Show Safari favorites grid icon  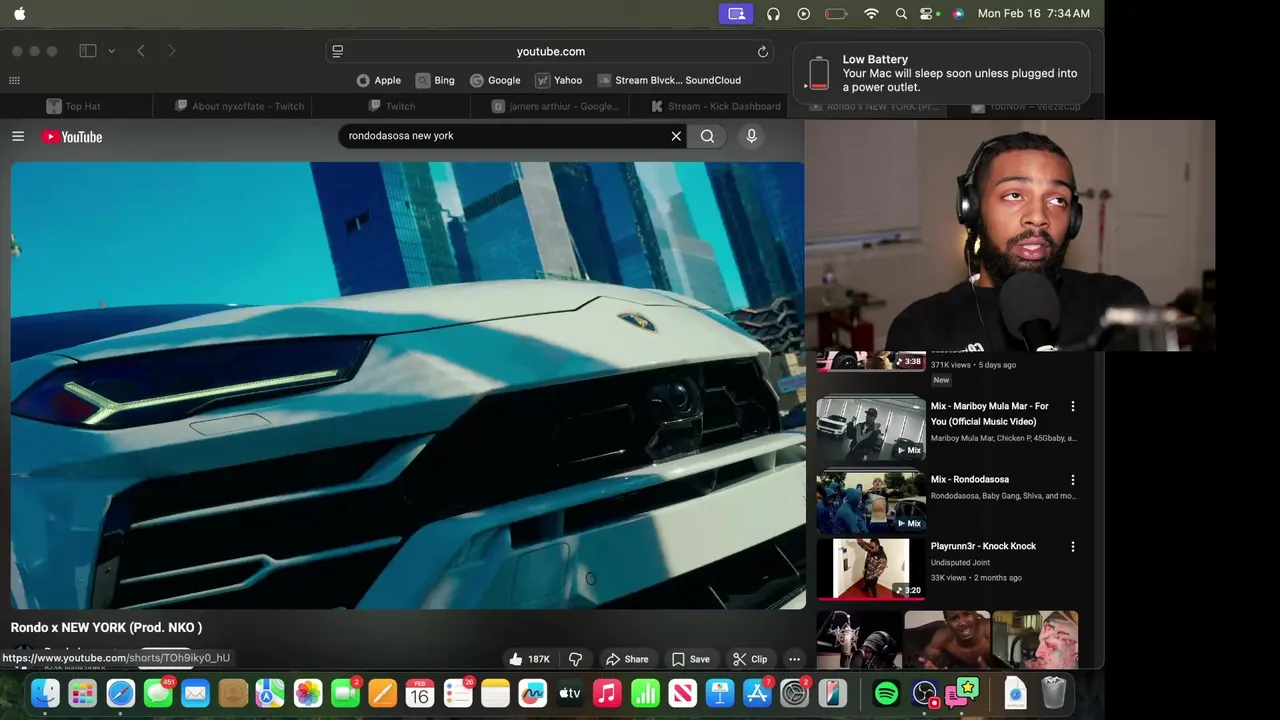click(x=14, y=80)
